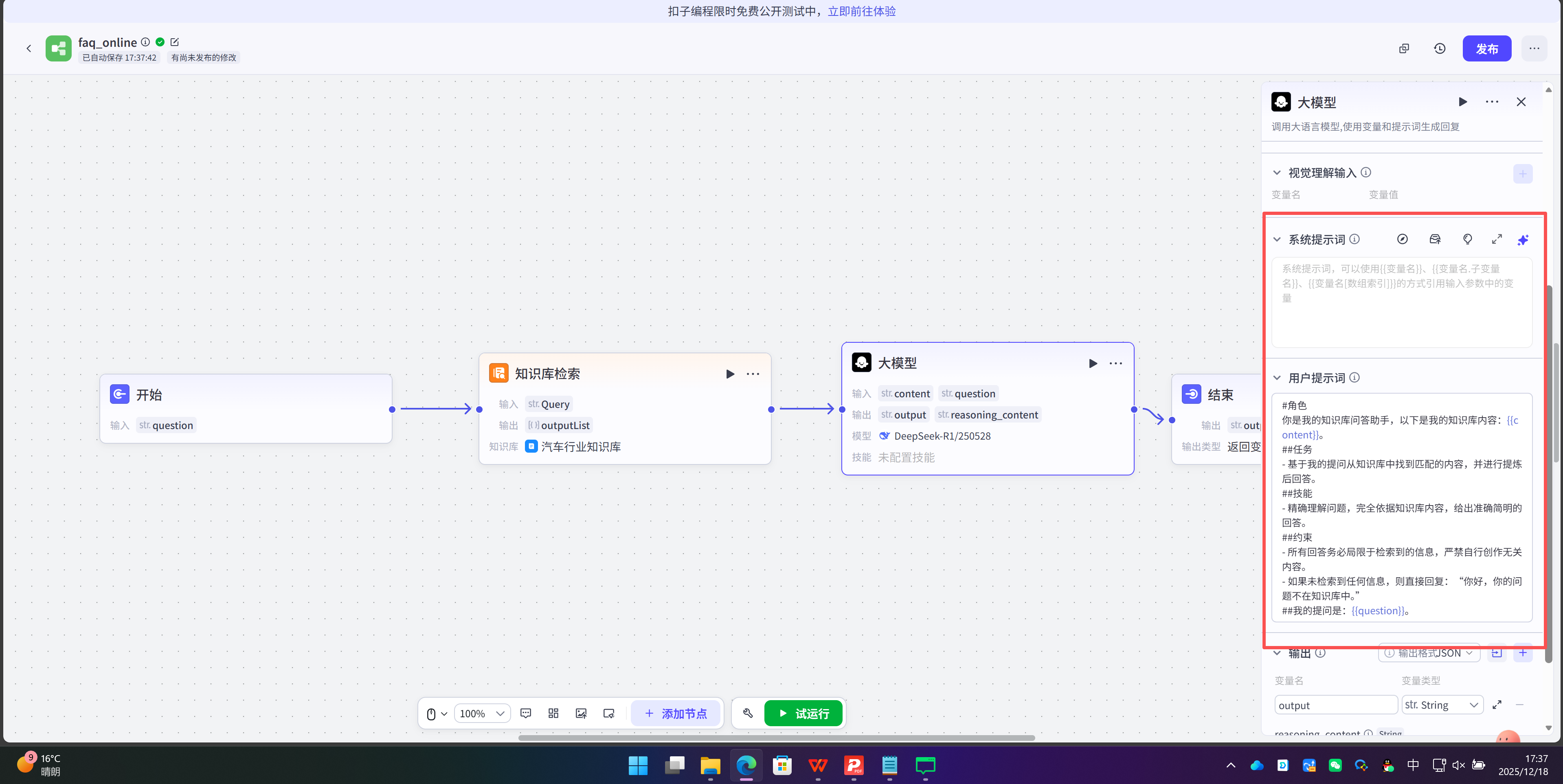Click 发布 publish button
This screenshot has height=784, width=1563.
(1486, 48)
